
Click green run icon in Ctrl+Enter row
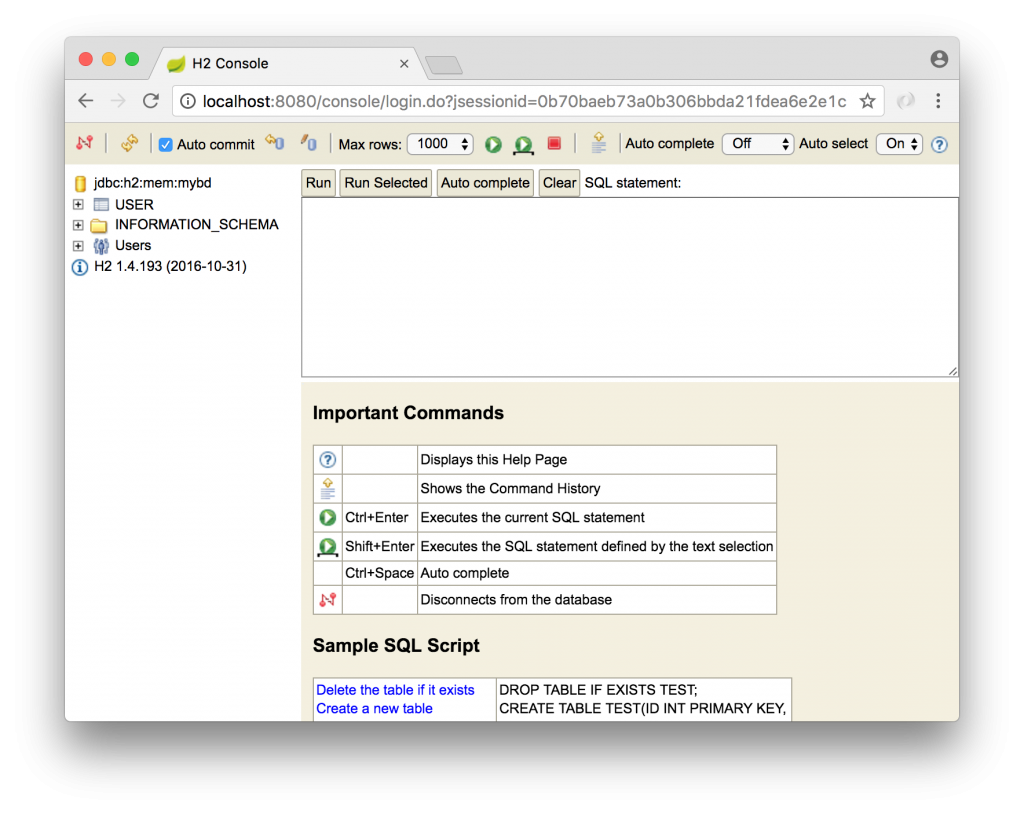(x=327, y=518)
